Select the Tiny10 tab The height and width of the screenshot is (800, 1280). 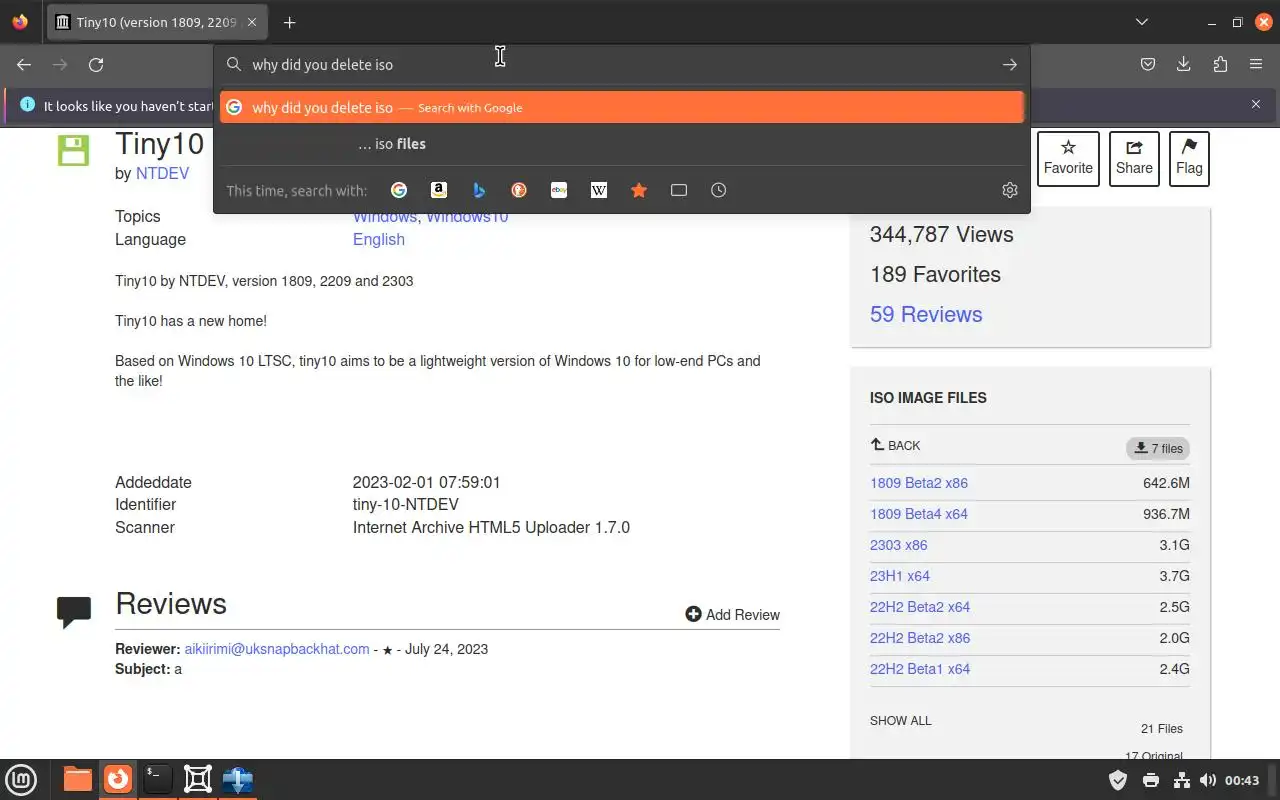click(157, 22)
